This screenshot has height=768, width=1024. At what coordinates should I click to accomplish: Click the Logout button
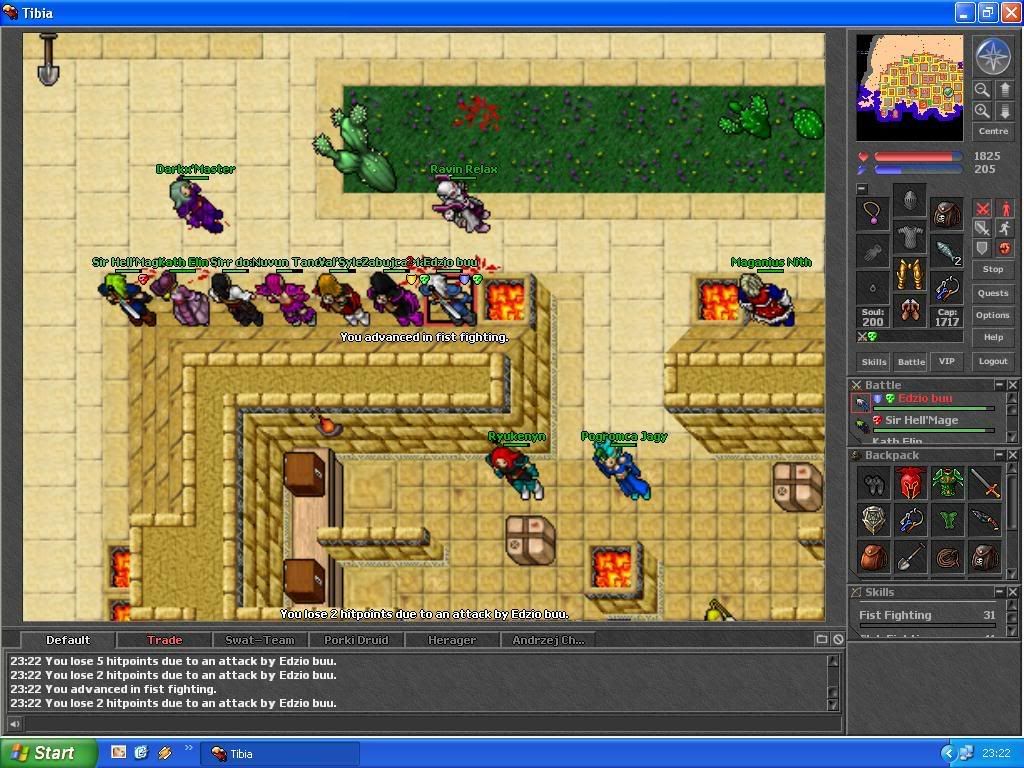pyautogui.click(x=993, y=361)
